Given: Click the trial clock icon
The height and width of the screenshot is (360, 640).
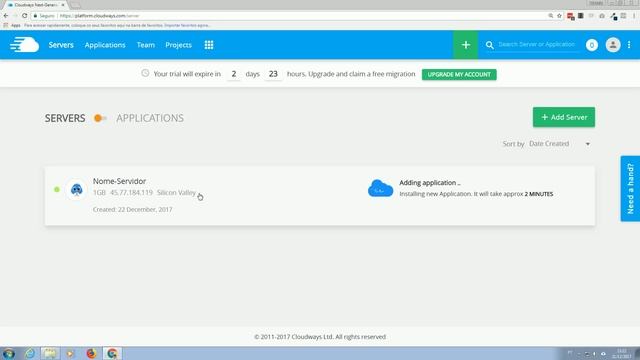Looking at the screenshot, I should (145, 73).
